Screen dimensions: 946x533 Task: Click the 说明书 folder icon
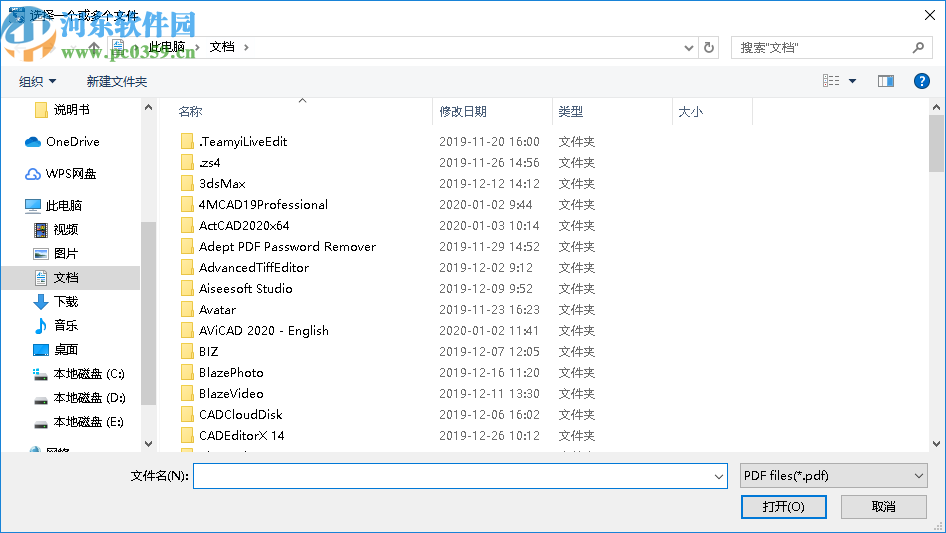pos(41,110)
